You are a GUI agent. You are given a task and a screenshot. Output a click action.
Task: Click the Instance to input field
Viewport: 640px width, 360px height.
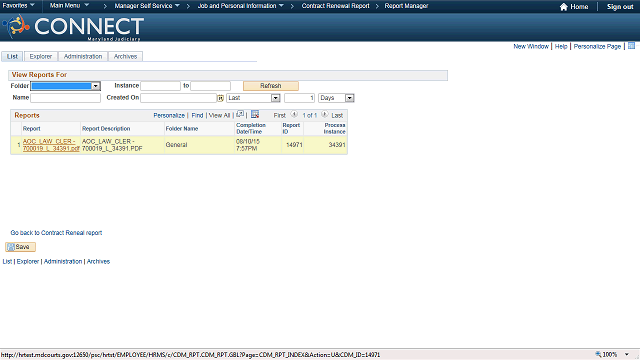(x=211, y=86)
